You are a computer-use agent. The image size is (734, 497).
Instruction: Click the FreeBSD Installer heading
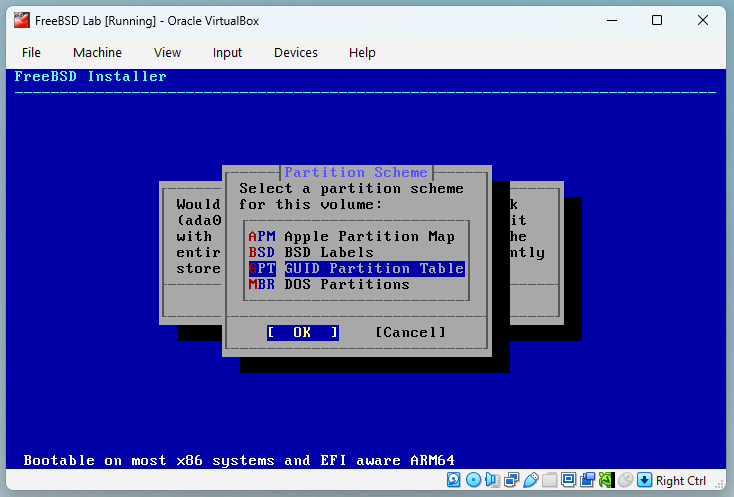coord(90,76)
